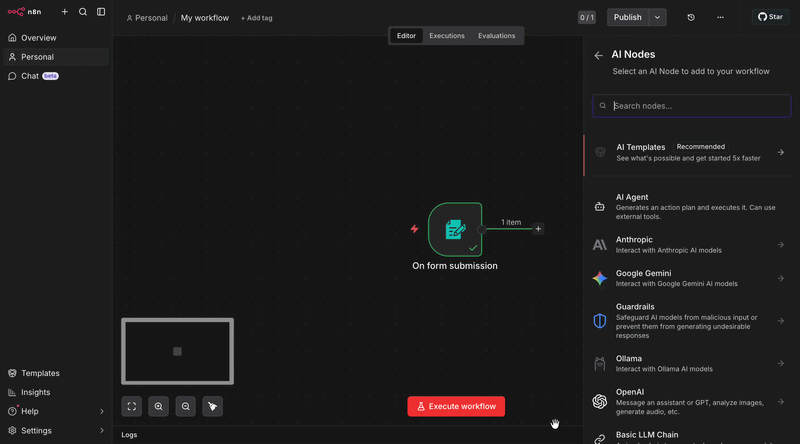
Task: Click the canvas minimap
Action: point(178,351)
